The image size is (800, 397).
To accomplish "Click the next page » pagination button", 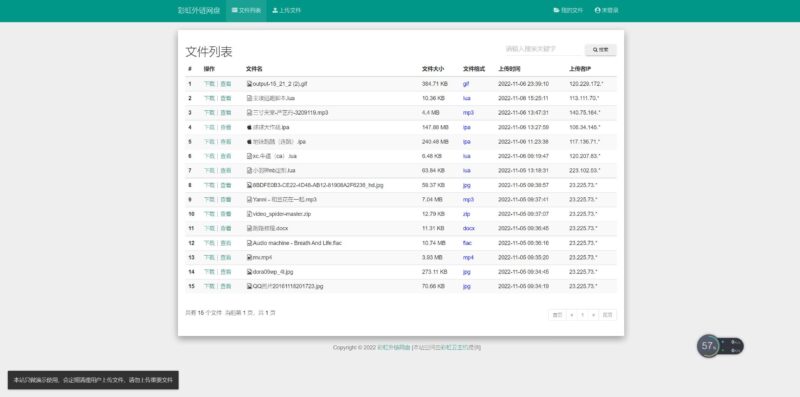I will [x=593, y=315].
